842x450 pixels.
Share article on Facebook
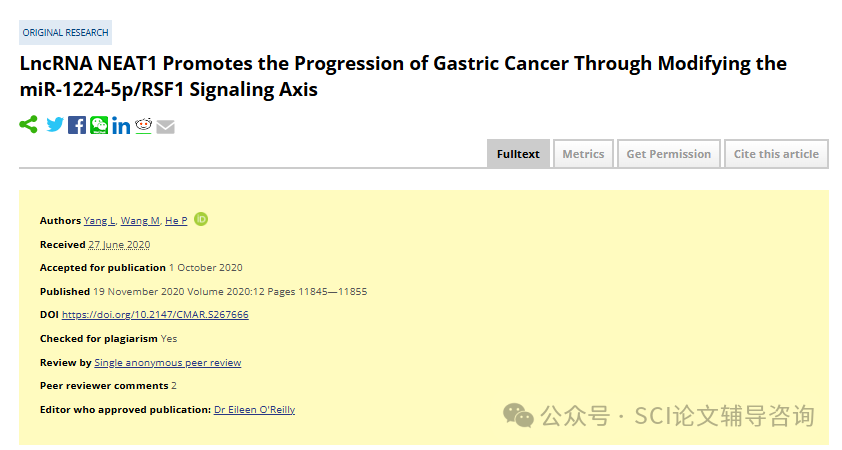click(77, 125)
